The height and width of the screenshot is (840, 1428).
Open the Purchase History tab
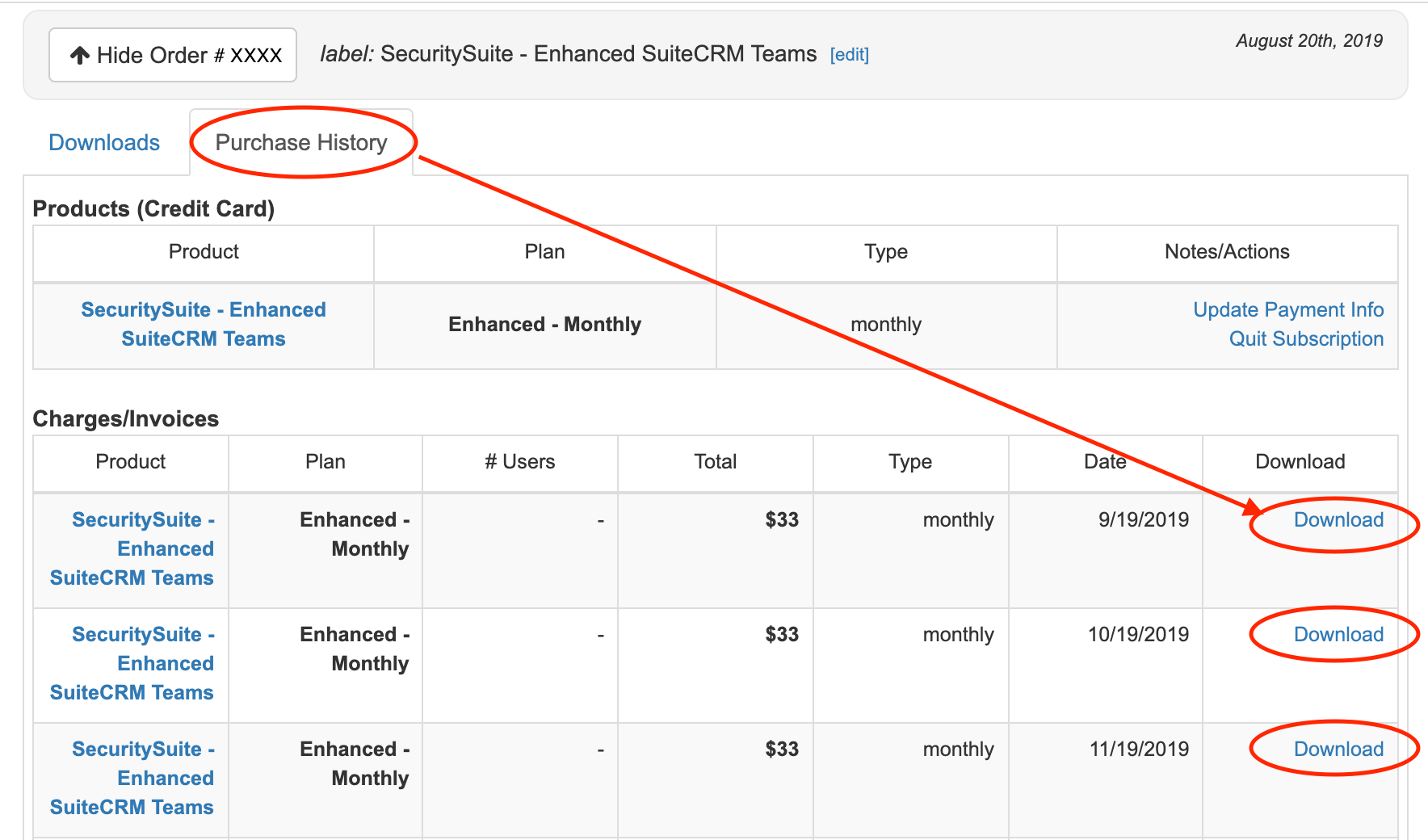(x=301, y=143)
